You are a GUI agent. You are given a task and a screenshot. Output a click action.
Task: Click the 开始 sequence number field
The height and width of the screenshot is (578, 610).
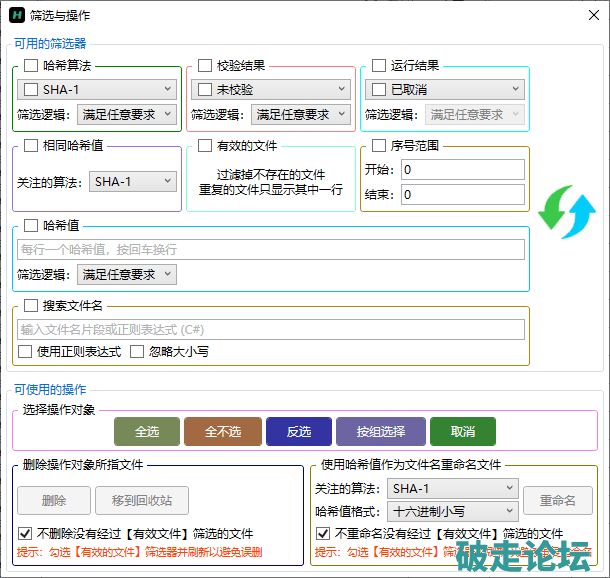(x=461, y=170)
